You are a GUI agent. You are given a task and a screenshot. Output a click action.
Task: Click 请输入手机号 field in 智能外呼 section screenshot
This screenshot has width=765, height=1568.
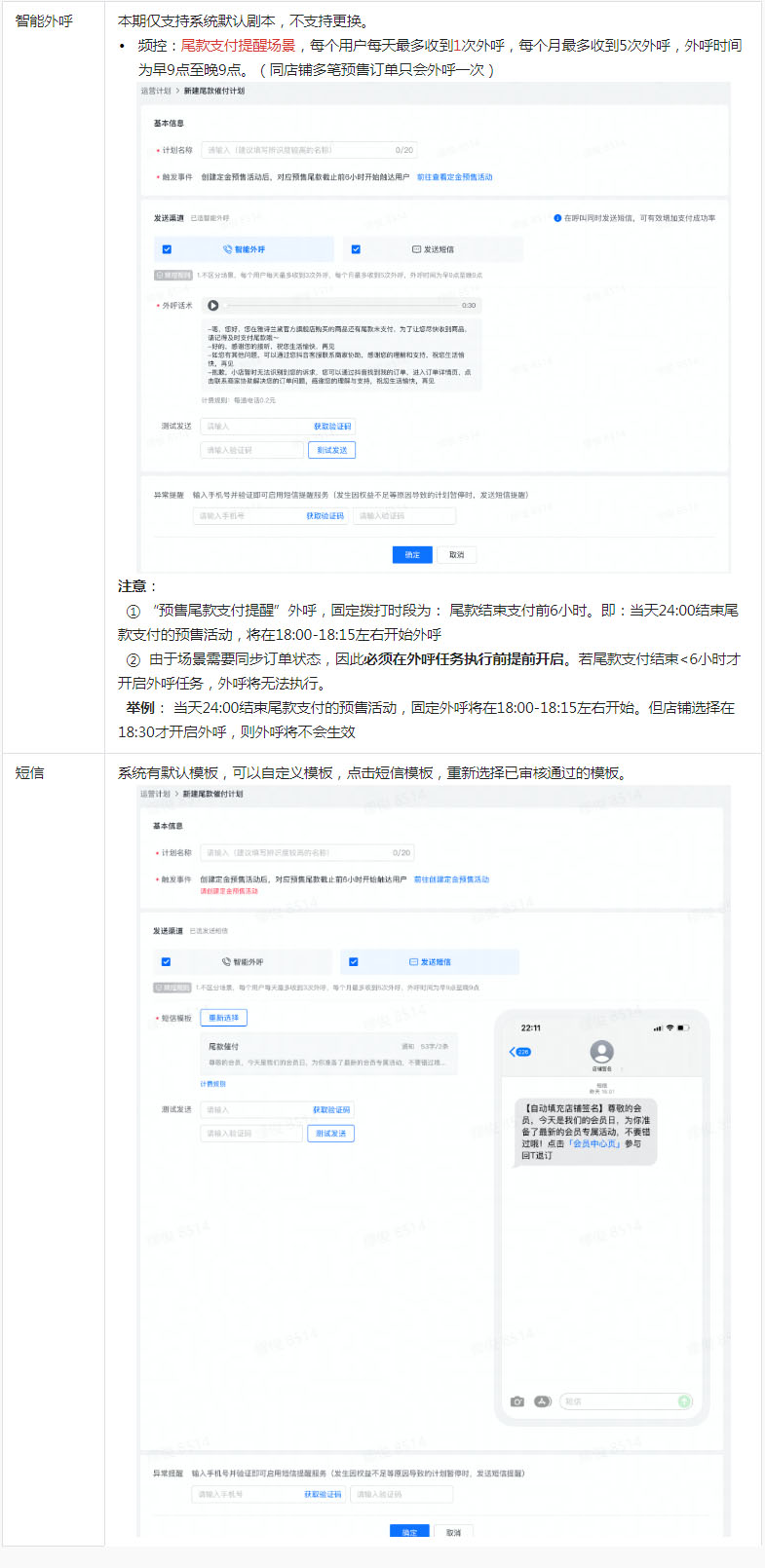pos(271,516)
